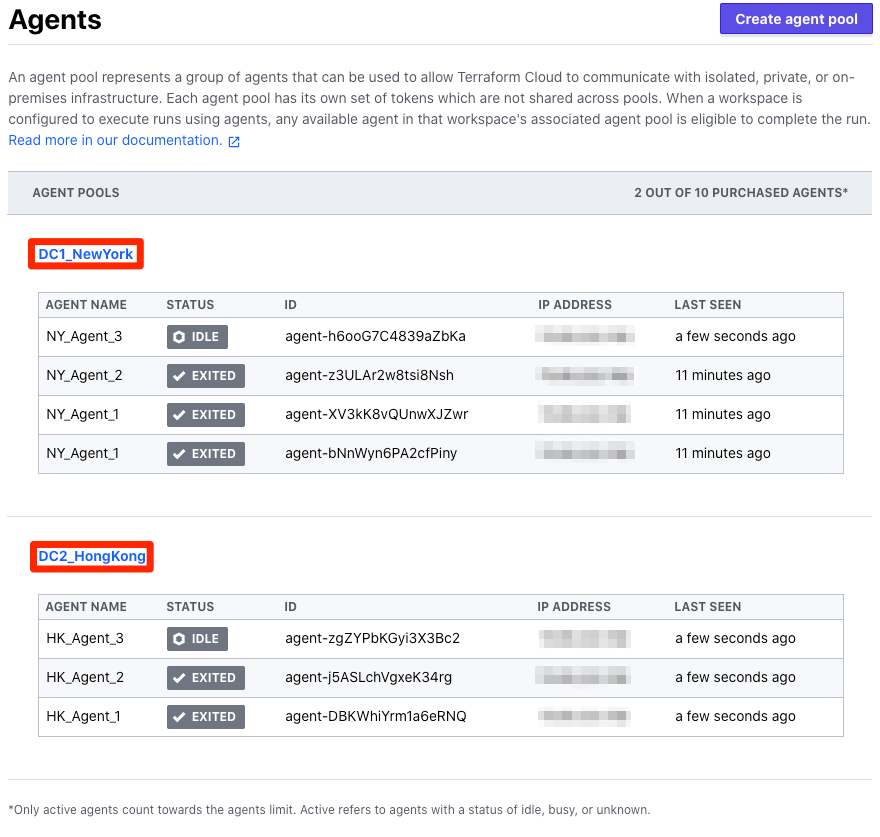The height and width of the screenshot is (837, 880).
Task: Click STATUS column header in DC1_NewYork table
Action: pos(190,305)
